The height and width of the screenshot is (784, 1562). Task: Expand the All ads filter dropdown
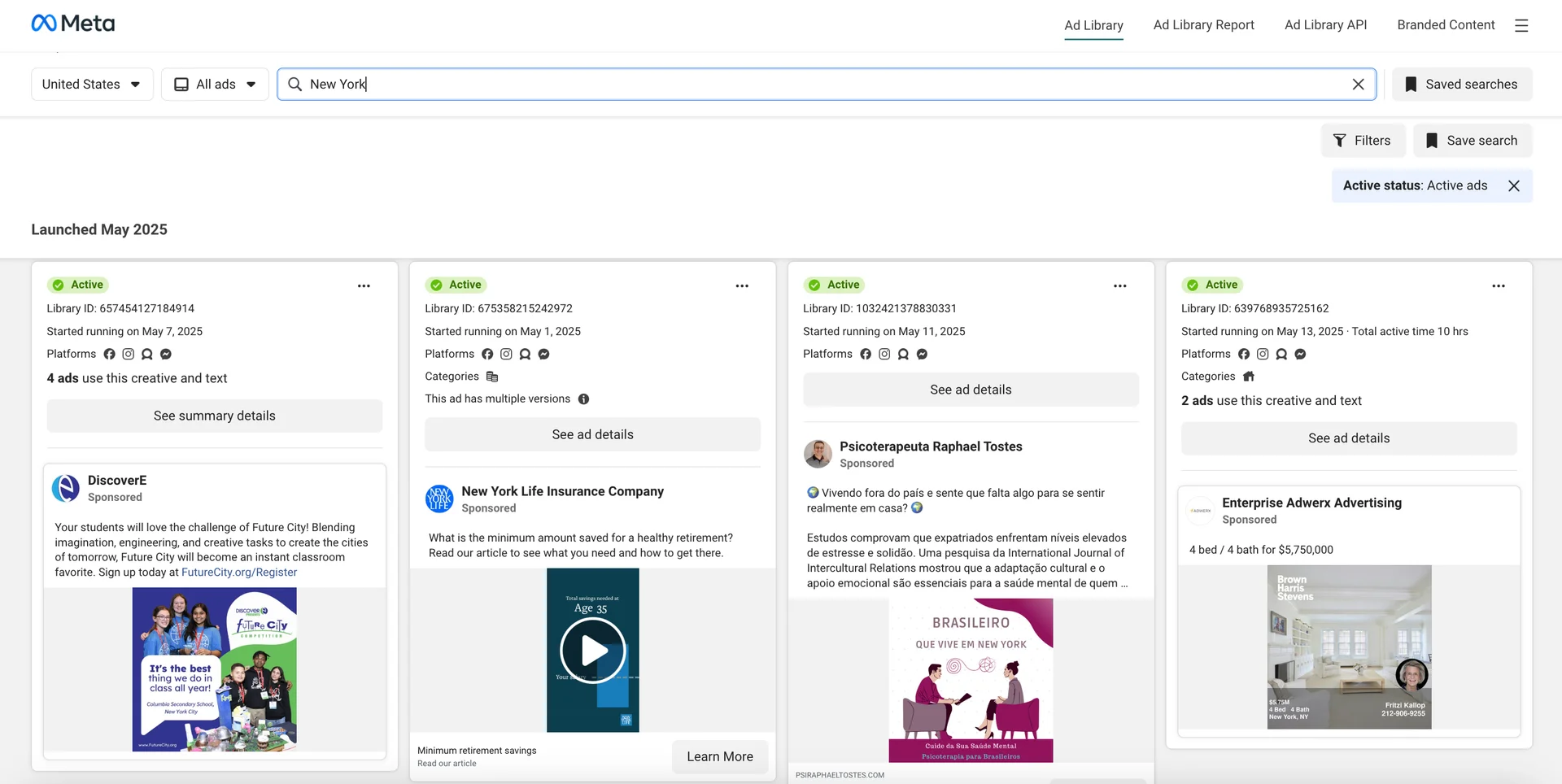click(x=215, y=84)
